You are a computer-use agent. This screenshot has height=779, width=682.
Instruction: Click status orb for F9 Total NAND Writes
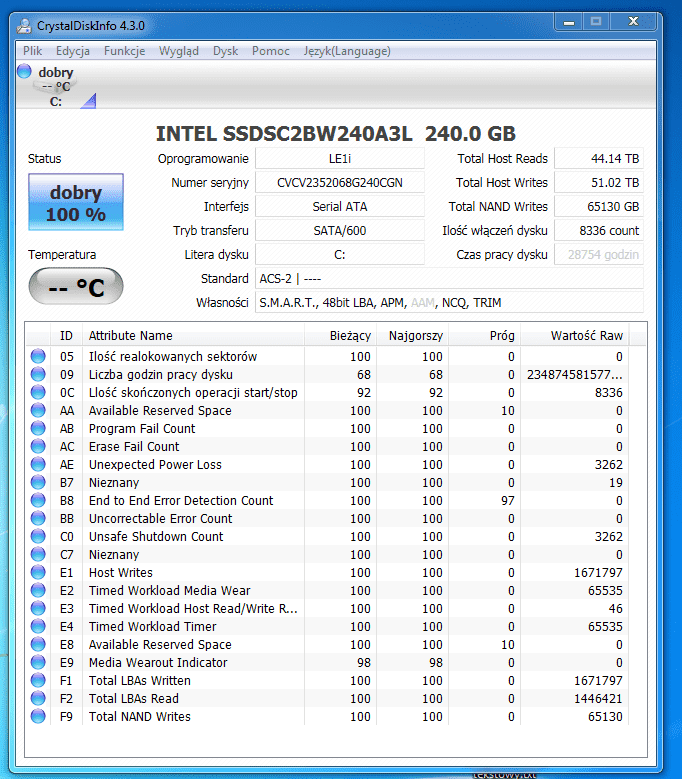(x=38, y=716)
